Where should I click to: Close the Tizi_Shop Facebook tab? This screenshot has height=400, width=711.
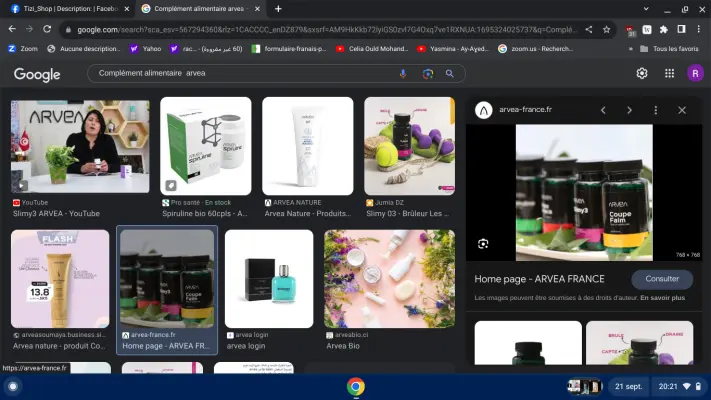127,9
